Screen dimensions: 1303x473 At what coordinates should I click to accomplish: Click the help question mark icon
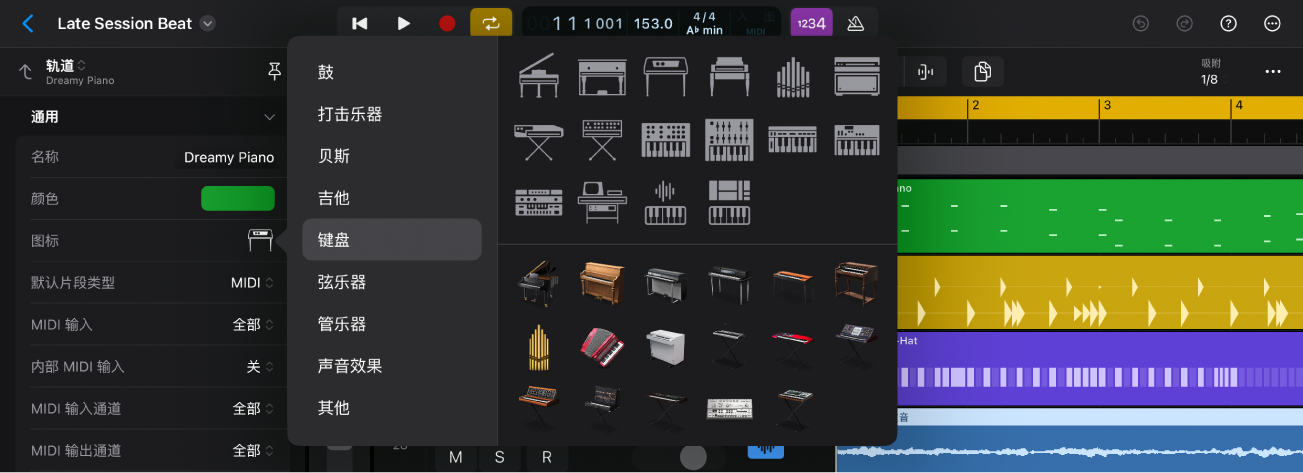pyautogui.click(x=1229, y=24)
